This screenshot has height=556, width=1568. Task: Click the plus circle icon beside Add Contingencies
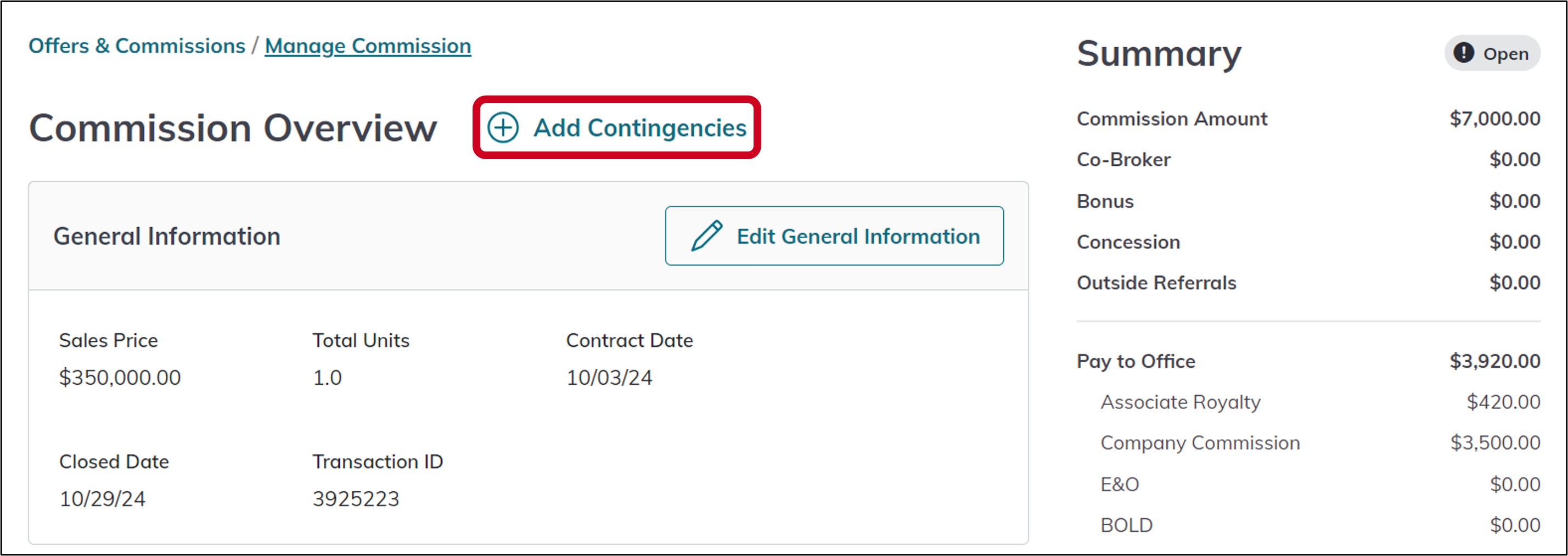(x=503, y=128)
